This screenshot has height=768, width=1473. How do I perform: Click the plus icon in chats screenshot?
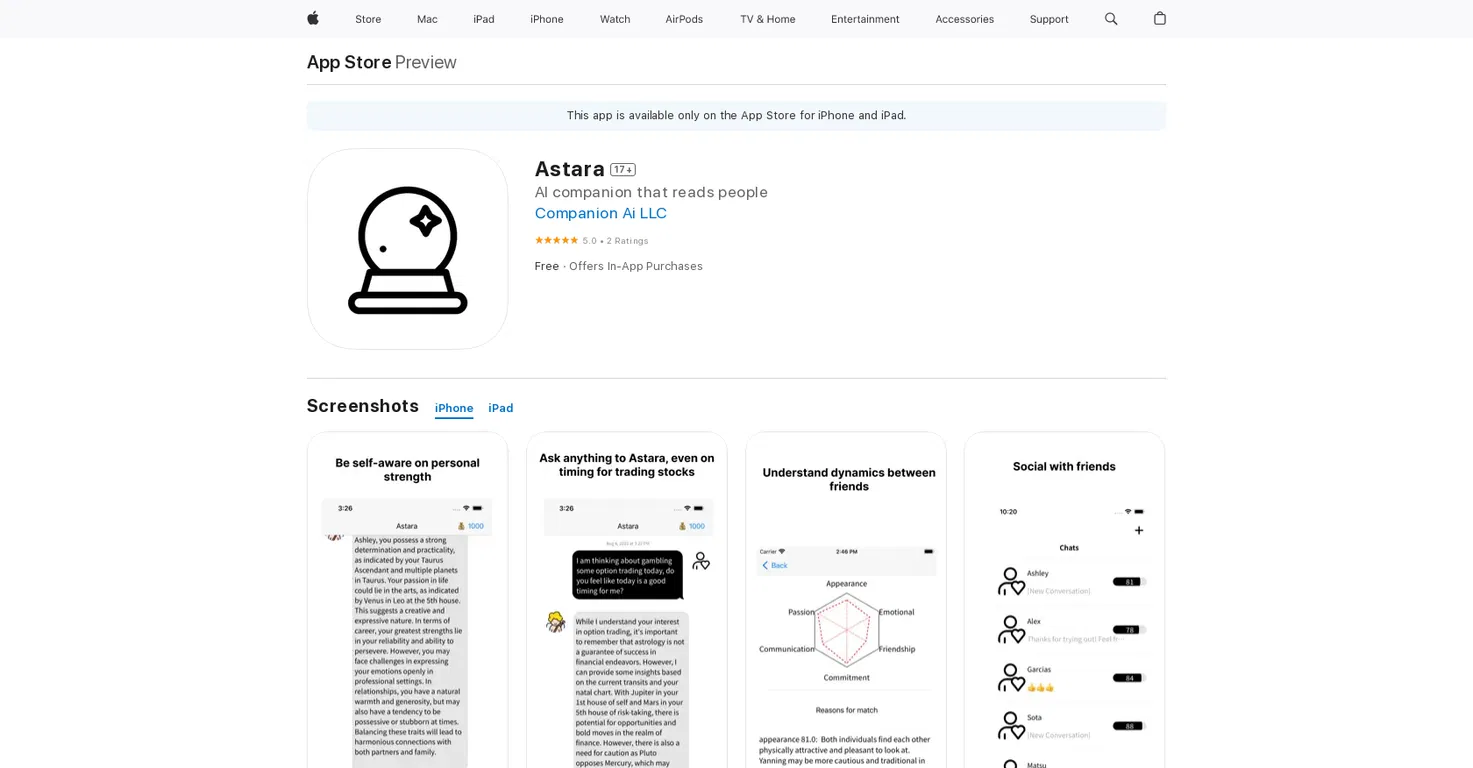1138,530
